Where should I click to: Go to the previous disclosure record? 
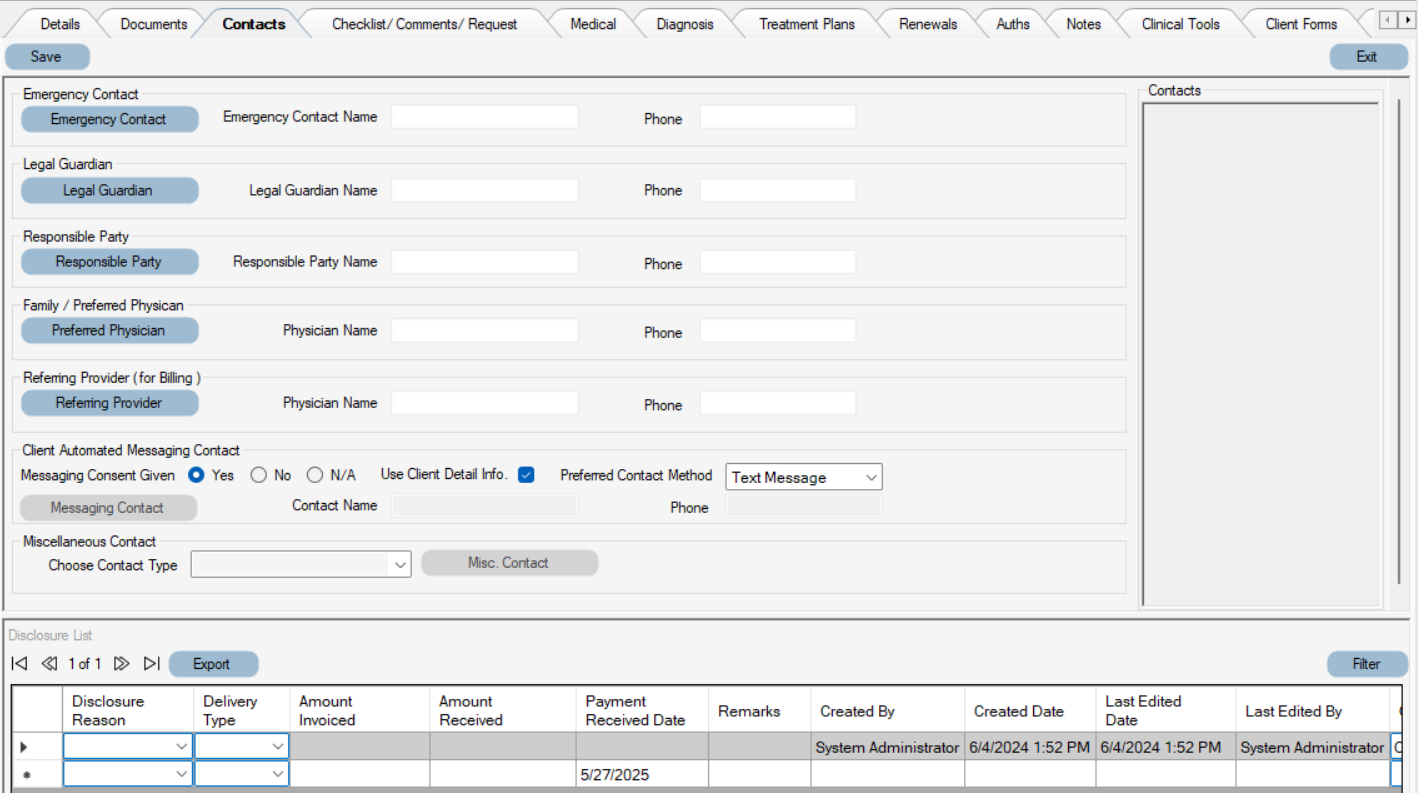click(x=49, y=663)
